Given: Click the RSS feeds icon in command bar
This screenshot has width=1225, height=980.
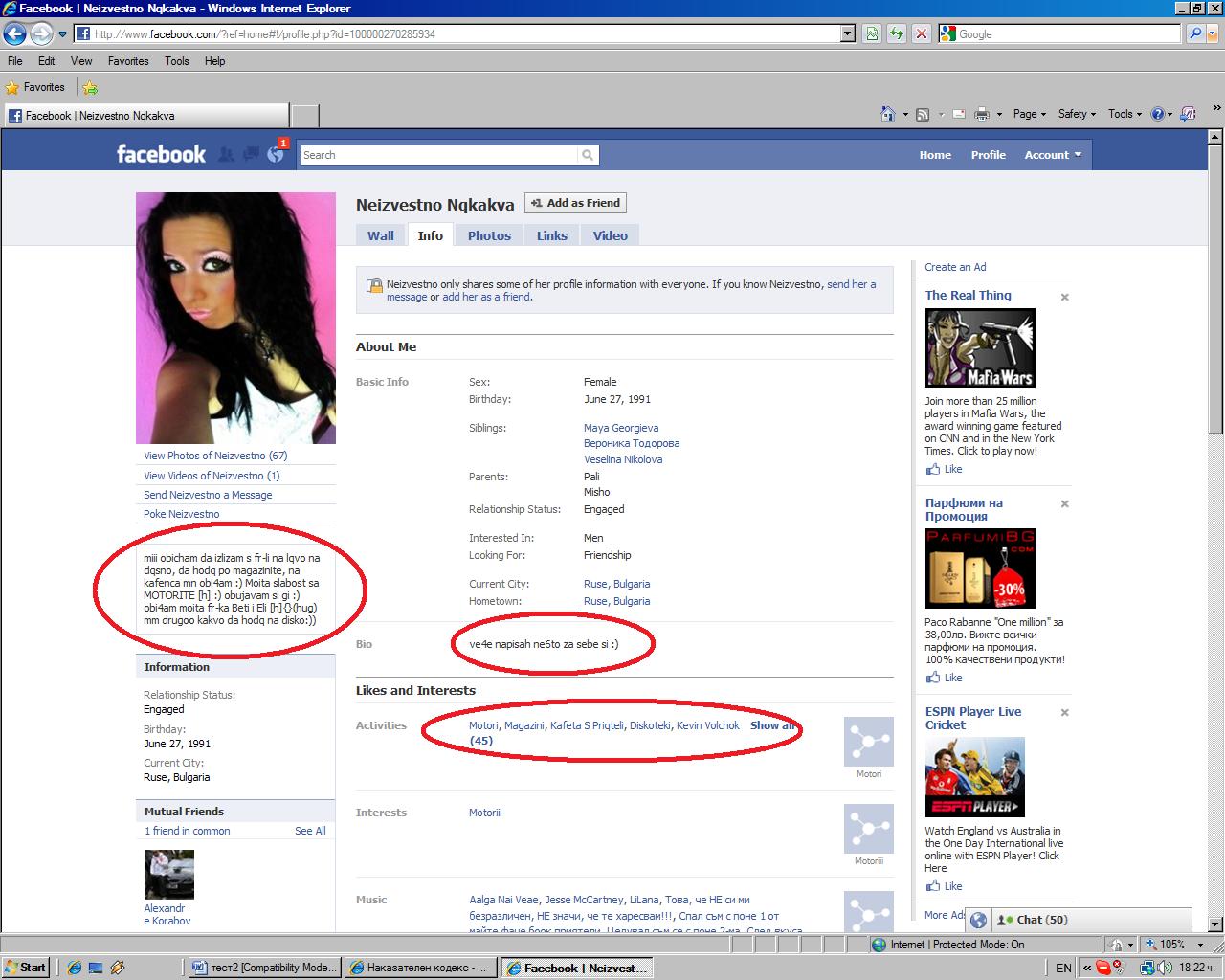Looking at the screenshot, I should pos(923,114).
